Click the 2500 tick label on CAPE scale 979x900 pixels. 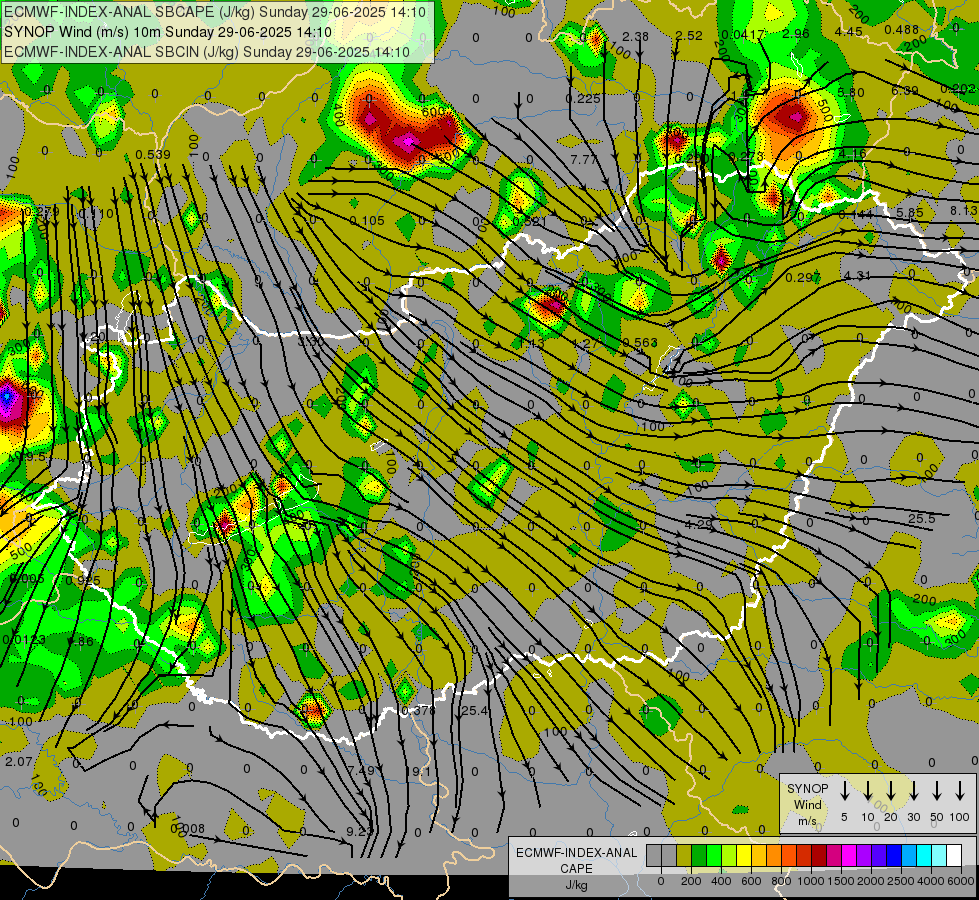coord(901,881)
